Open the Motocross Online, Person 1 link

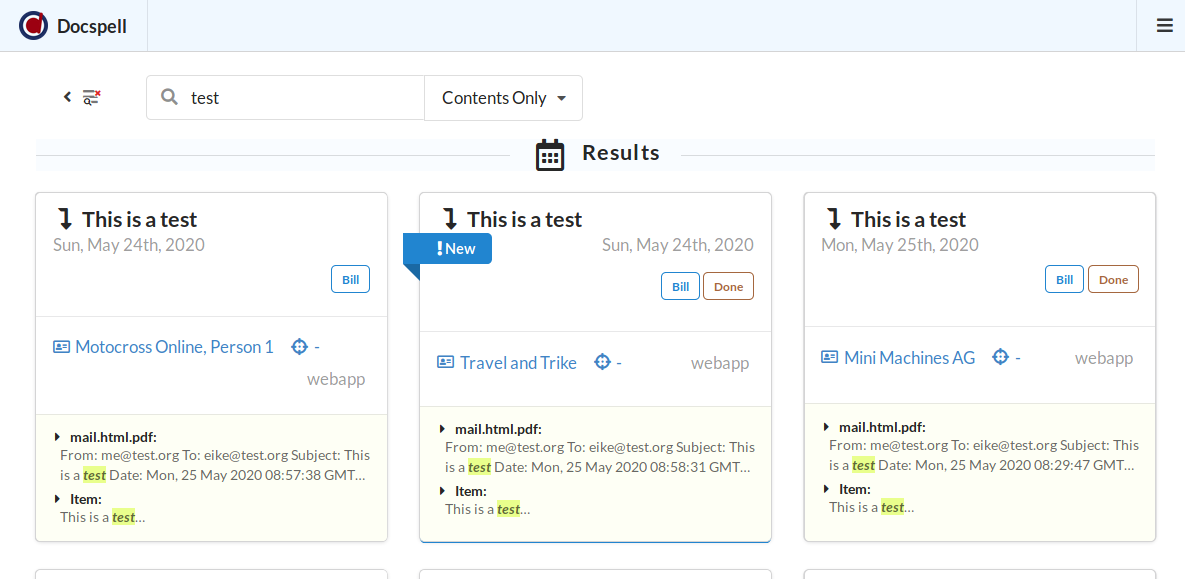(x=174, y=347)
